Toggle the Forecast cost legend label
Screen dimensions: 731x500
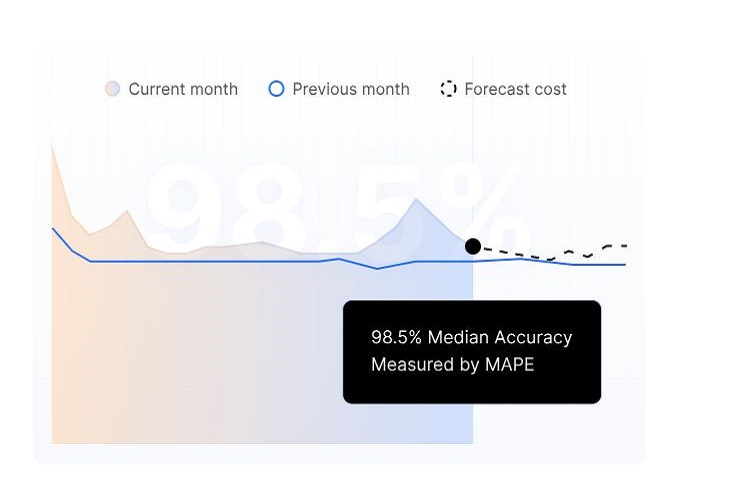[515, 89]
